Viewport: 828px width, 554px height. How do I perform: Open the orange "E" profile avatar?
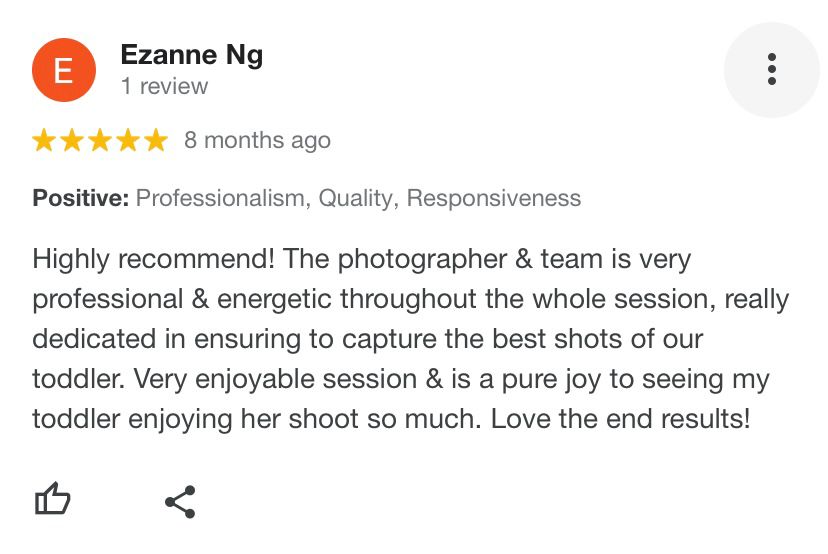(64, 70)
